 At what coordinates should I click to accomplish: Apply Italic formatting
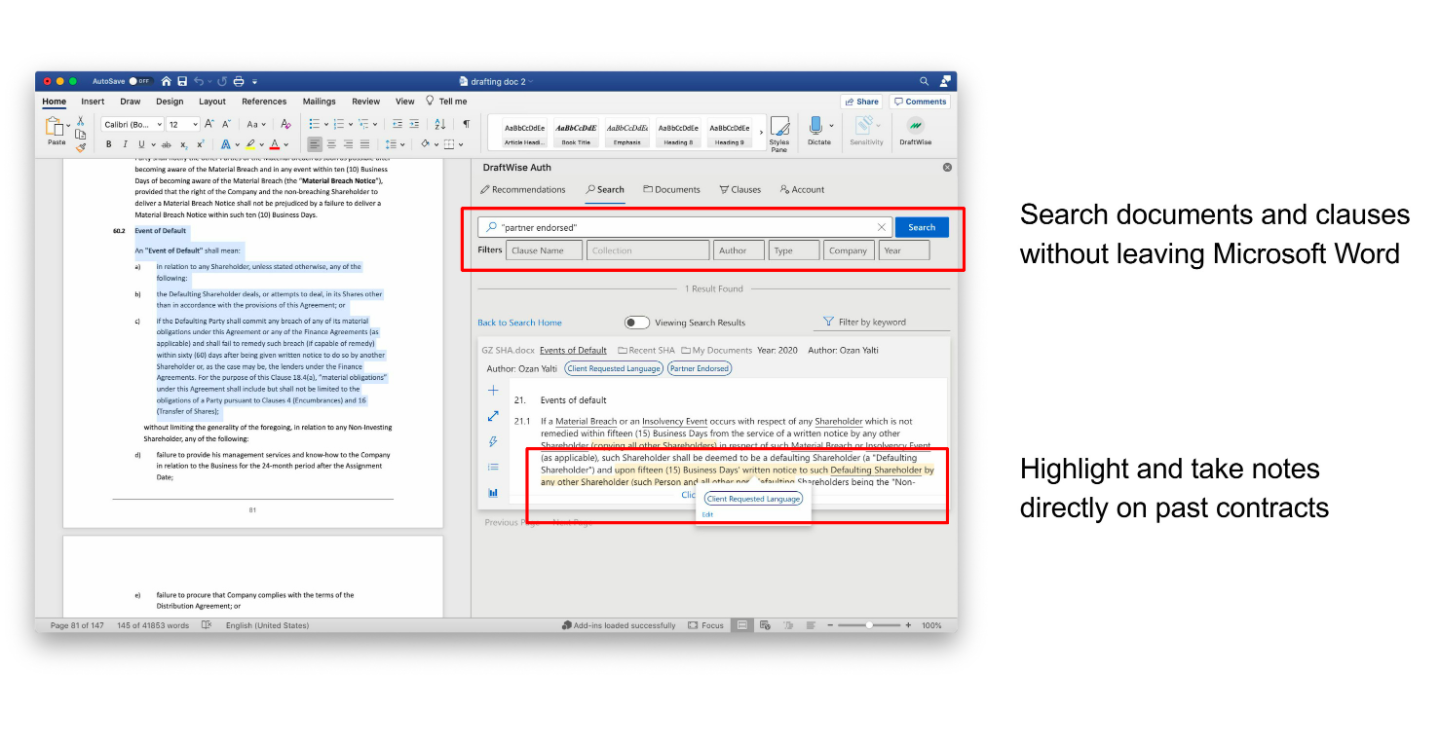click(125, 144)
